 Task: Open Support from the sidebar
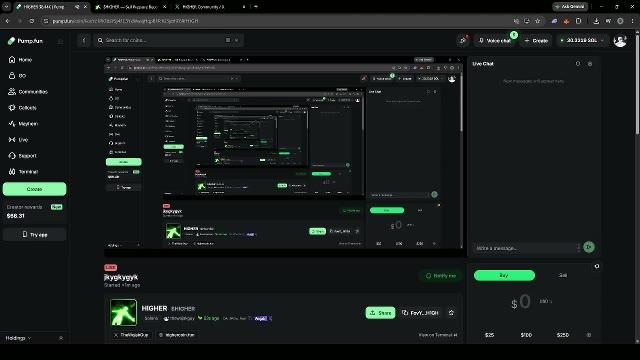click(x=22, y=156)
